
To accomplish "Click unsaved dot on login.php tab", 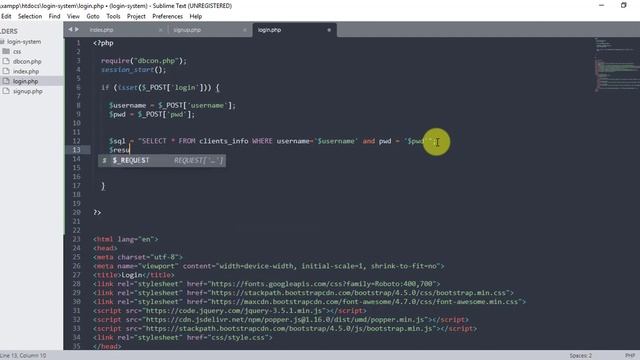I will 329,30.
